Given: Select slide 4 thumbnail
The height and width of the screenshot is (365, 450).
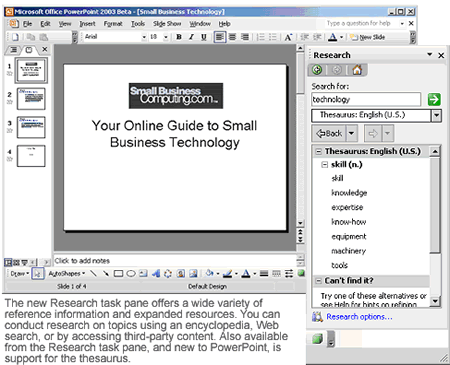Looking at the screenshot, I should pyautogui.click(x=31, y=156).
